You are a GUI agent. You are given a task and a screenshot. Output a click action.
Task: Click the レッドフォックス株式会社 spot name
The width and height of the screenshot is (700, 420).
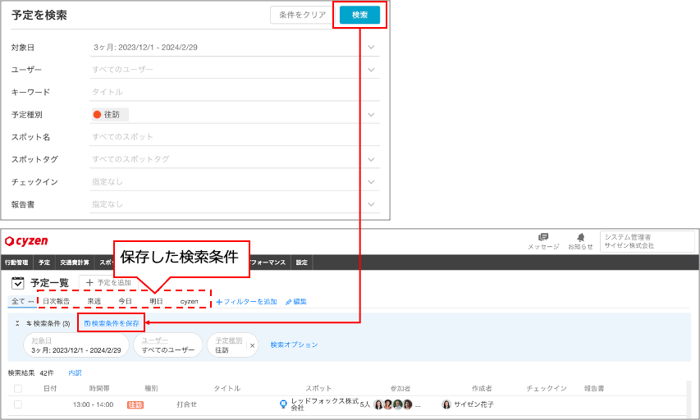click(325, 404)
